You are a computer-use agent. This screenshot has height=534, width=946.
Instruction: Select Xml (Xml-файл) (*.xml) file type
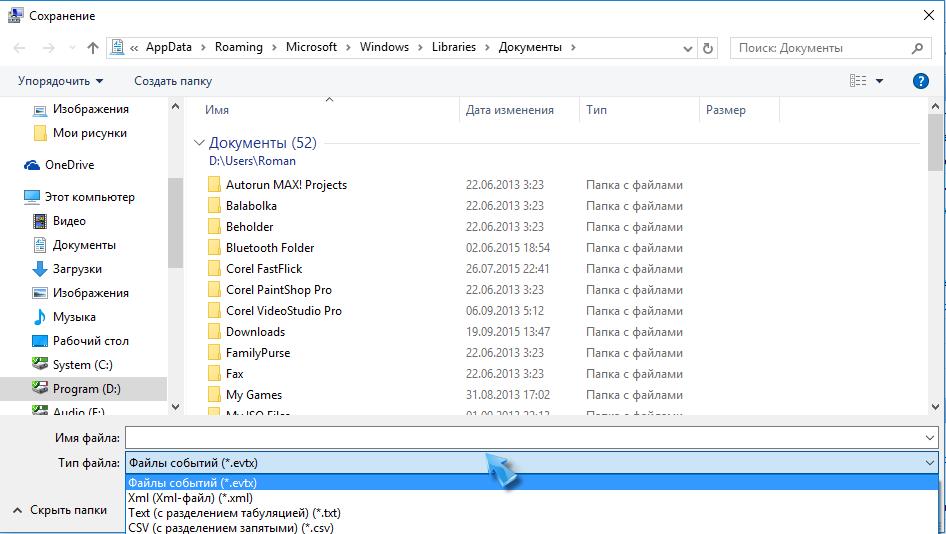point(190,498)
